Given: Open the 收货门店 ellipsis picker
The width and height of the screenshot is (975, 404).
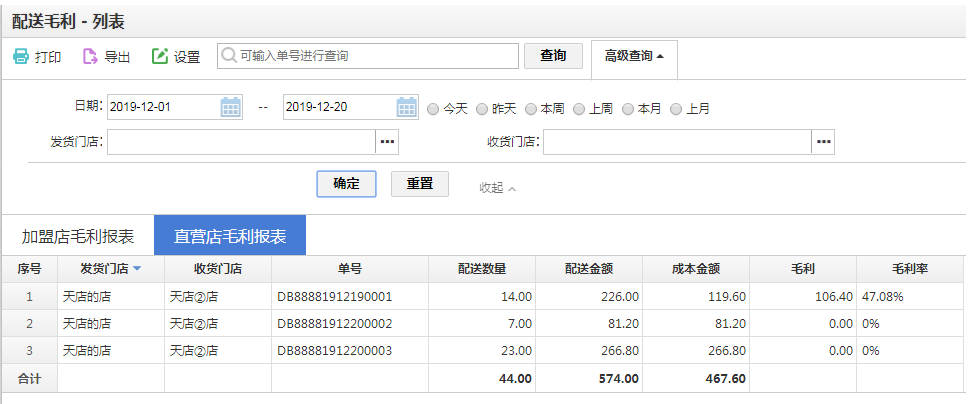Looking at the screenshot, I should tap(823, 142).
